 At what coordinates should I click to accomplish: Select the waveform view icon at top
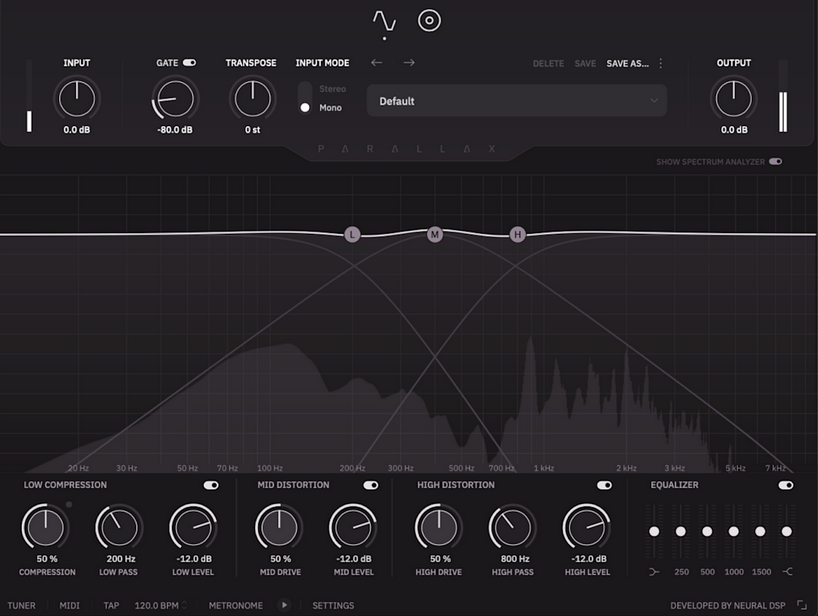(x=384, y=22)
